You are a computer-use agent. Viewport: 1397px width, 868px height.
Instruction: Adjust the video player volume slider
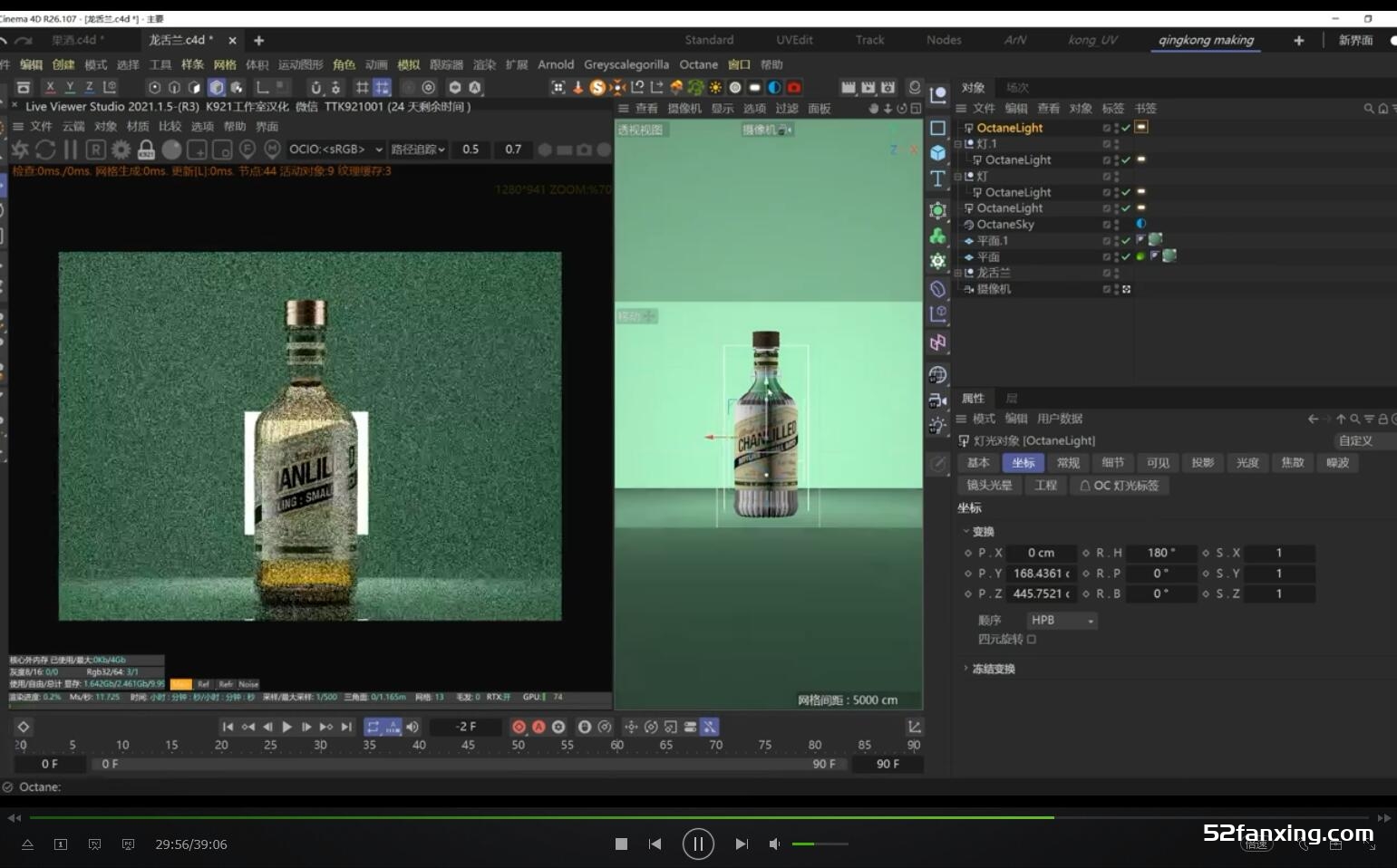pos(820,844)
